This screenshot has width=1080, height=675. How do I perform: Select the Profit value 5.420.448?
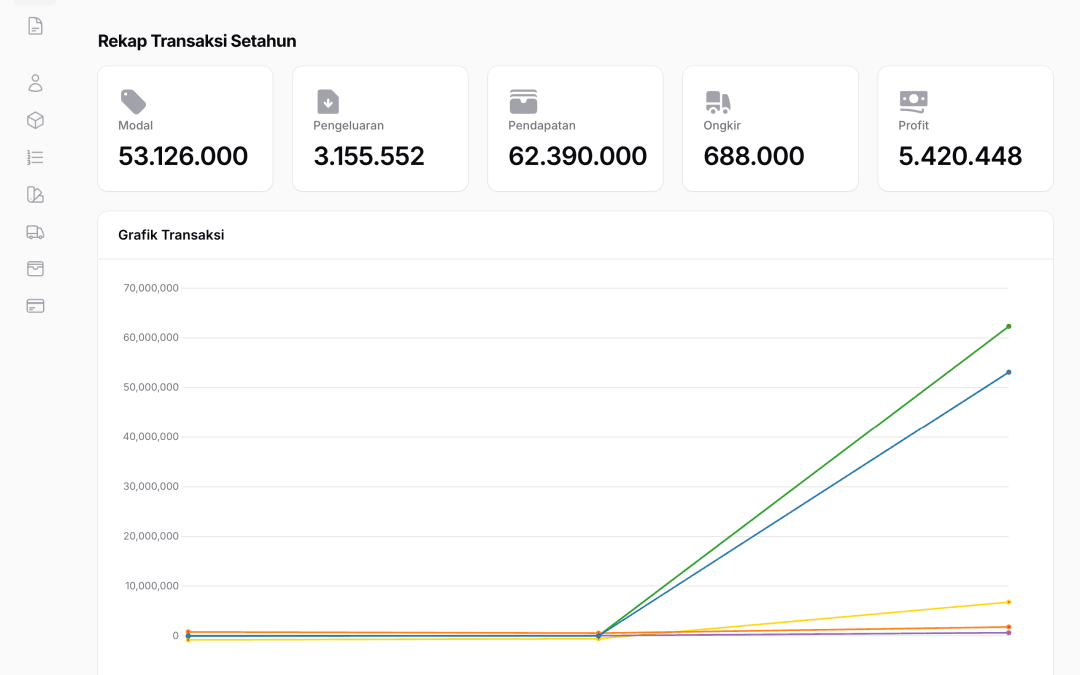coord(960,156)
